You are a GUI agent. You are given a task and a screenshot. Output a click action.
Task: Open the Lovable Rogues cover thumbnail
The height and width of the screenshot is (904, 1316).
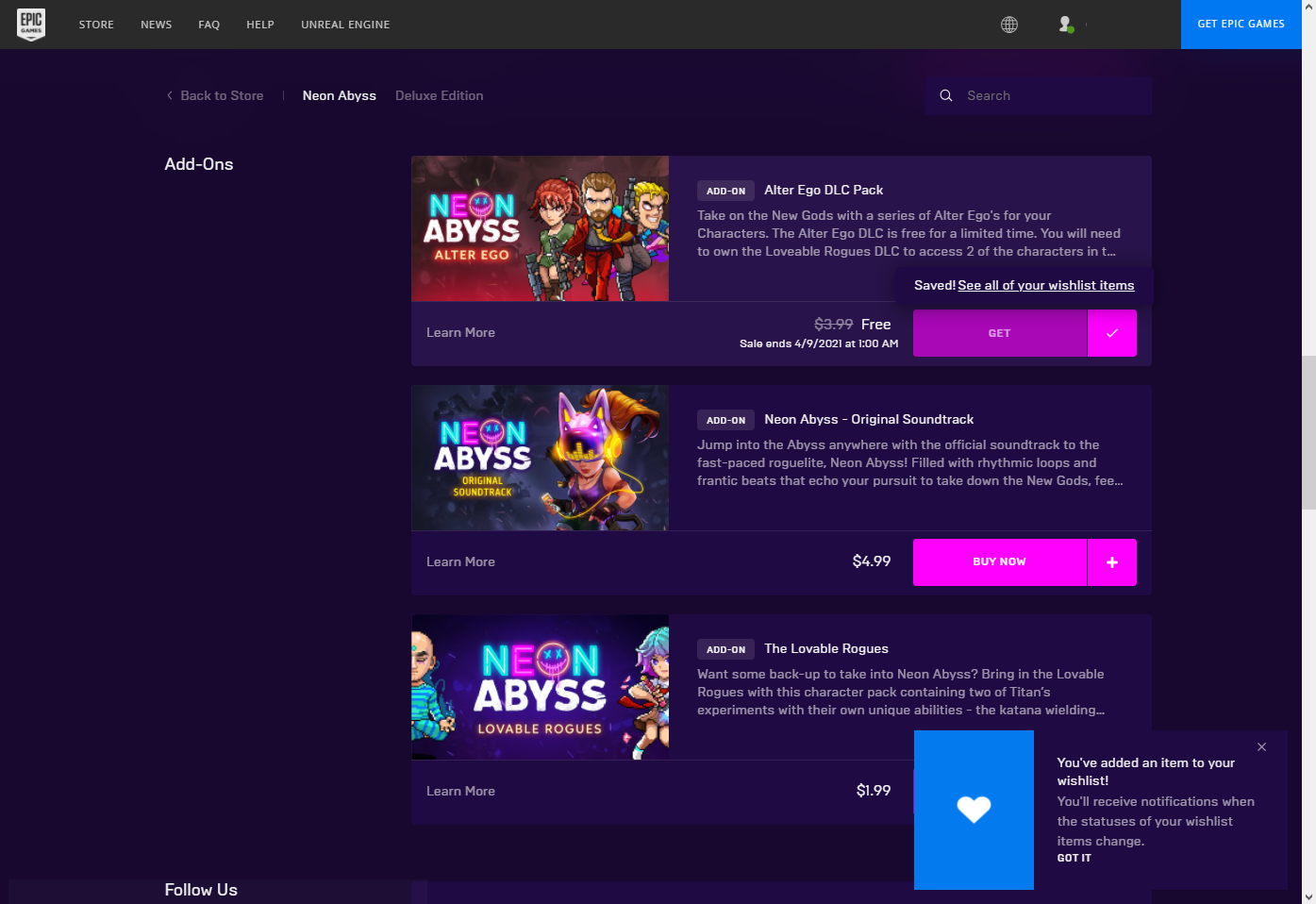[x=541, y=687]
